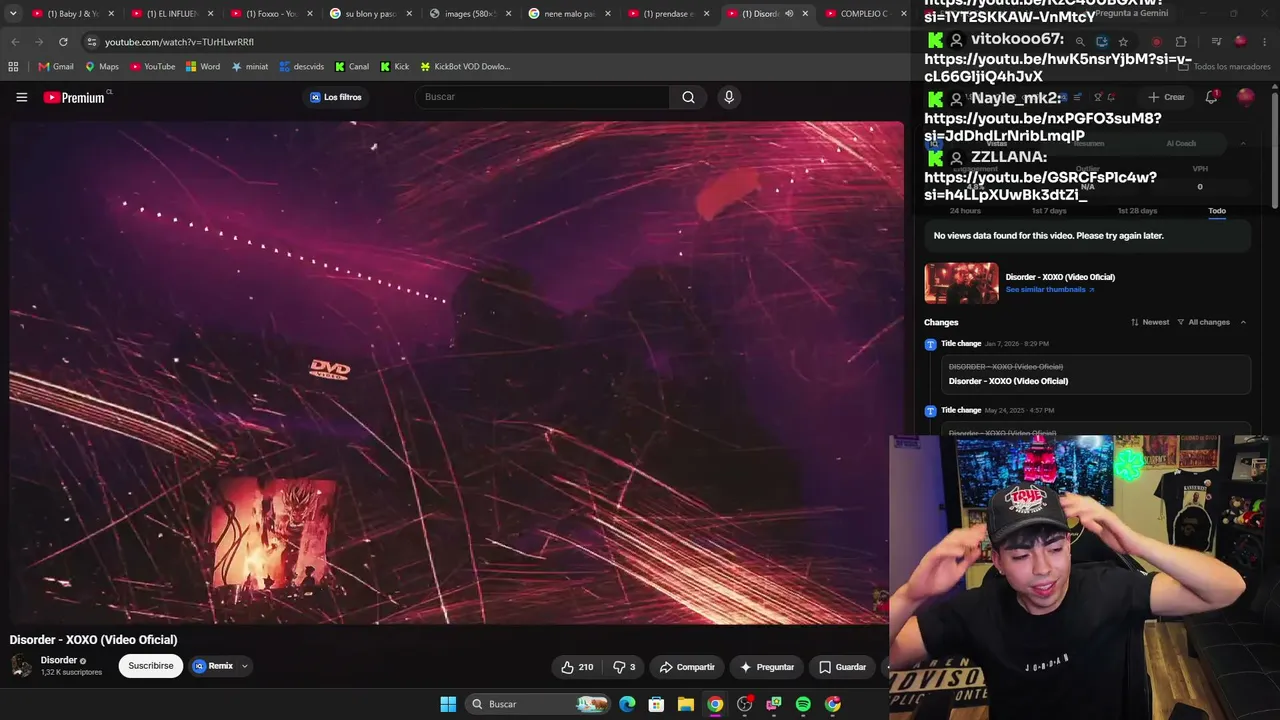Switch to the 'su blon y paso' tab
The height and width of the screenshot is (720, 1280).
click(x=368, y=14)
